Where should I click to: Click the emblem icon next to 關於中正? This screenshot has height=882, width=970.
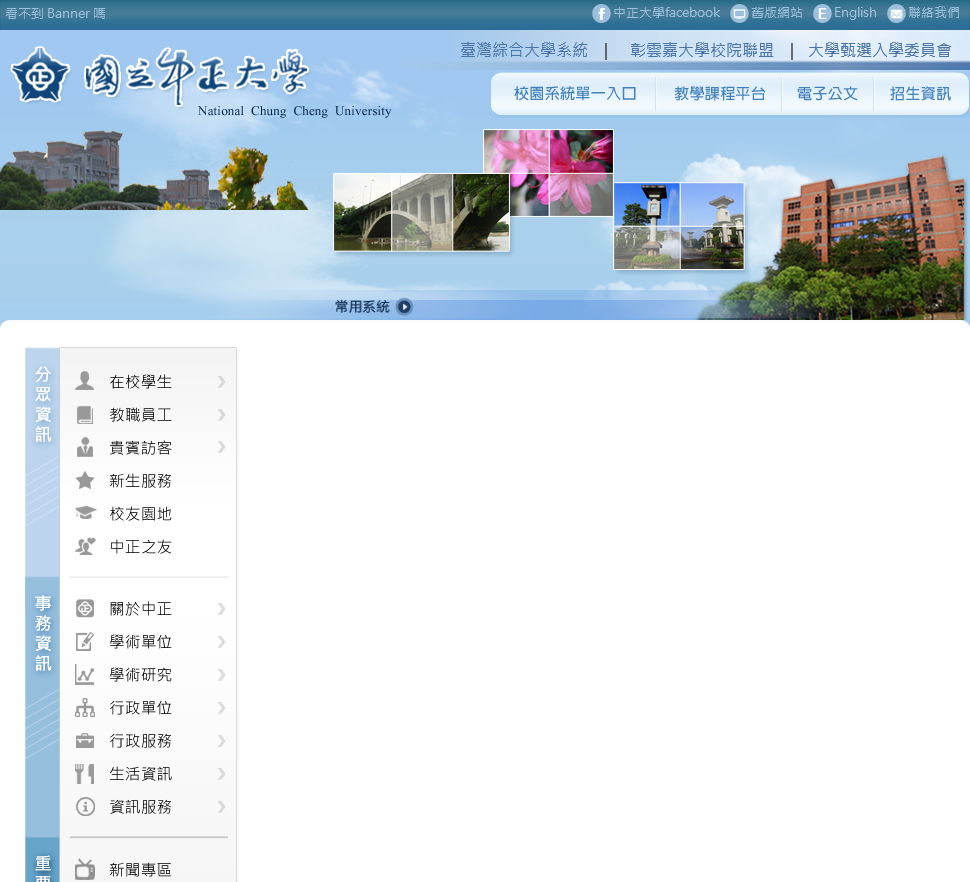pos(85,609)
